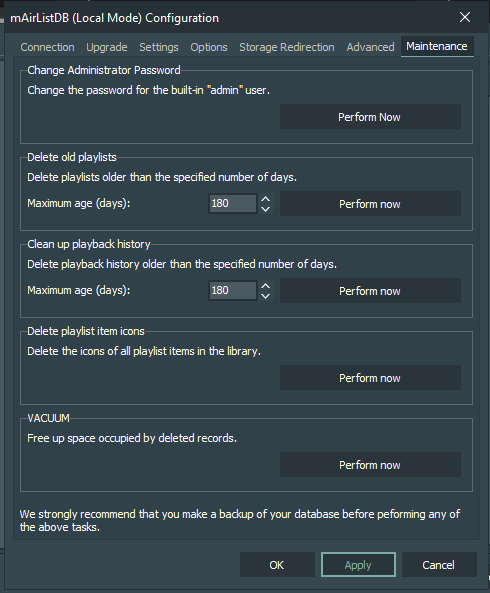The width and height of the screenshot is (490, 593).
Task: Confirm the configuration with OK
Action: [277, 565]
